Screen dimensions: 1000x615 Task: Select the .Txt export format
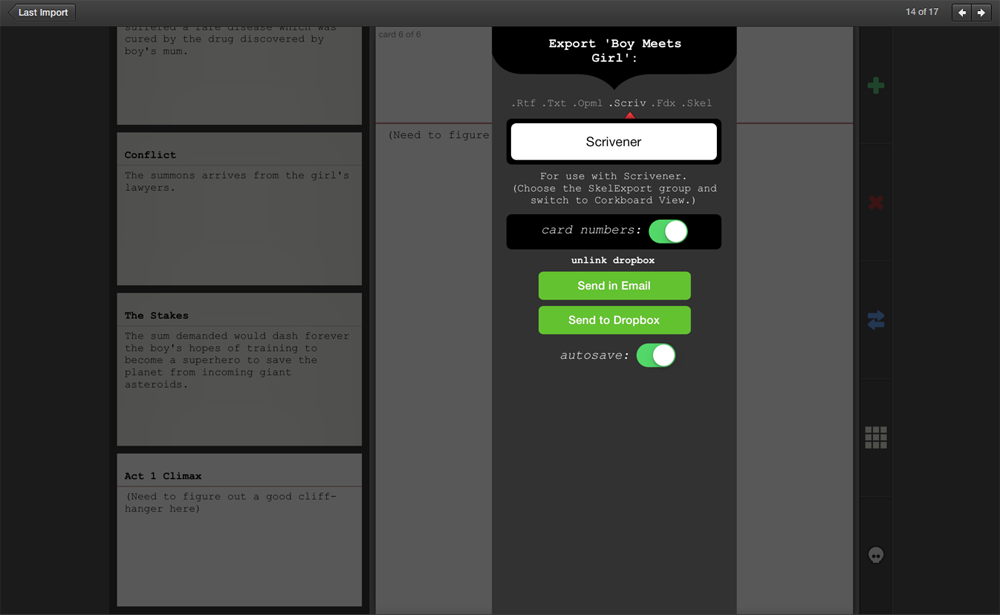554,103
